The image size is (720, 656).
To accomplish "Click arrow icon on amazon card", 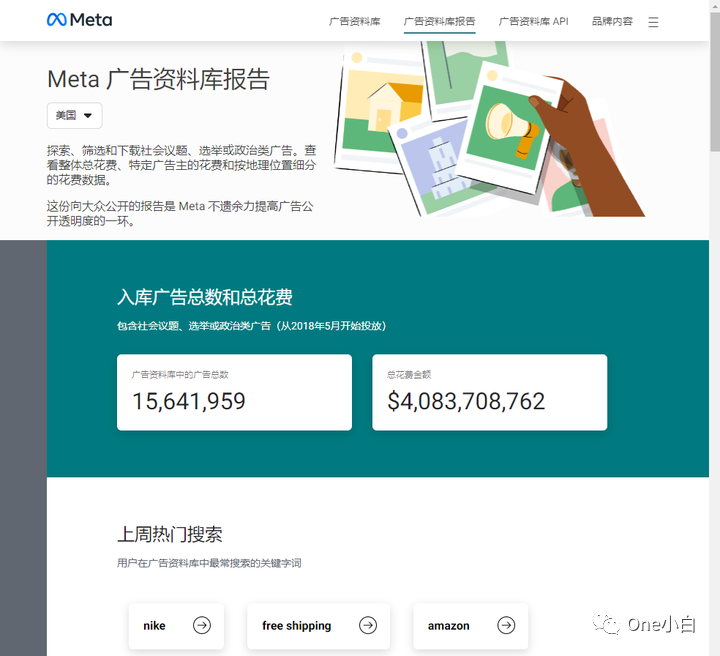I will point(506,625).
